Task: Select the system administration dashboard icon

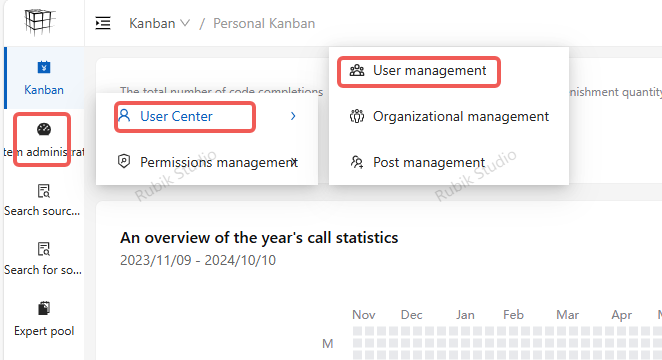Action: click(44, 129)
